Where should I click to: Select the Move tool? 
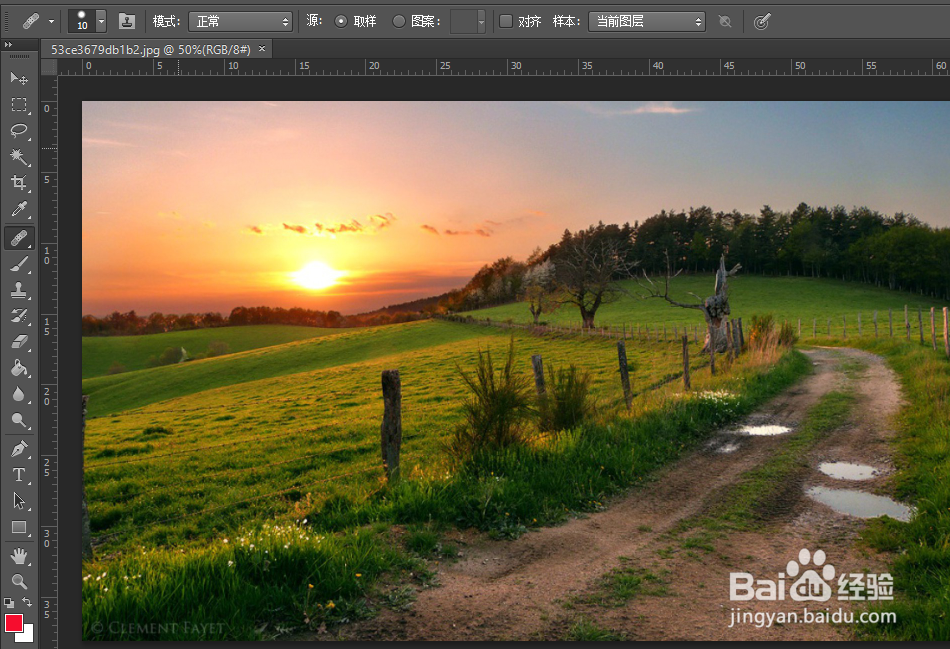pyautogui.click(x=19, y=78)
